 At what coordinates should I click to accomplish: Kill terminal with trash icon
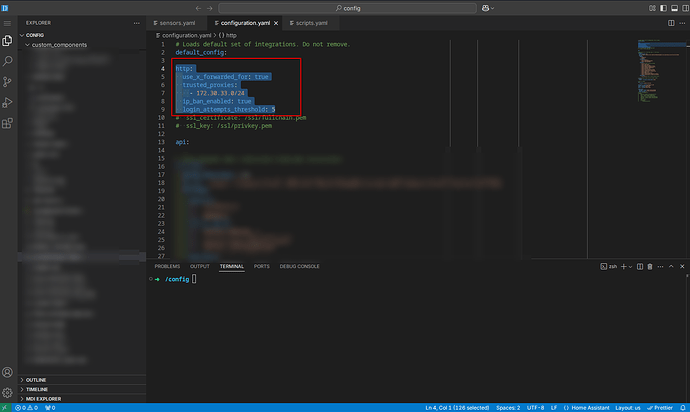pos(650,266)
